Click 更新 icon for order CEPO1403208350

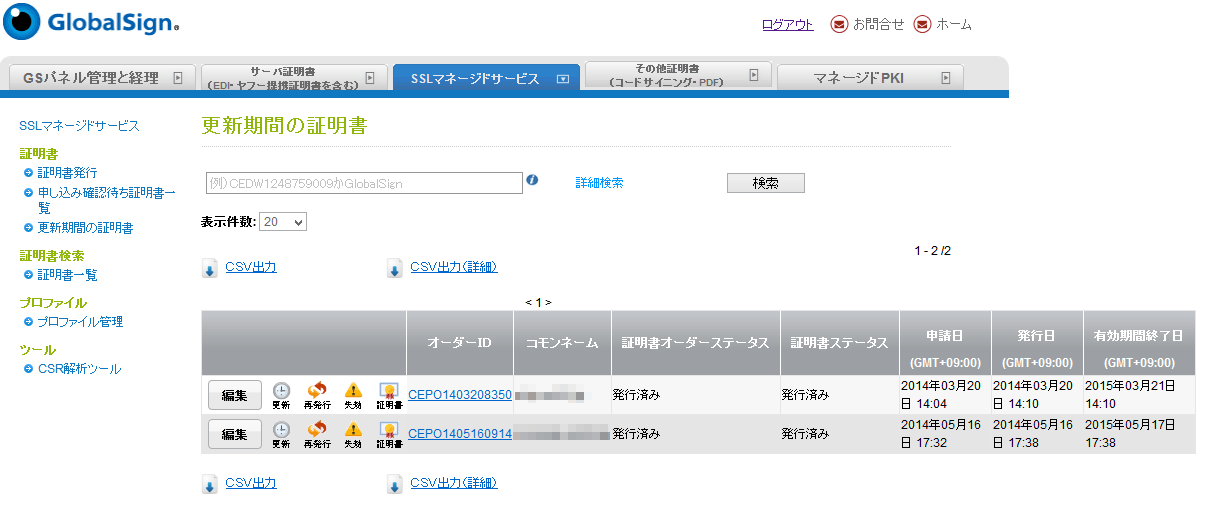pos(282,395)
